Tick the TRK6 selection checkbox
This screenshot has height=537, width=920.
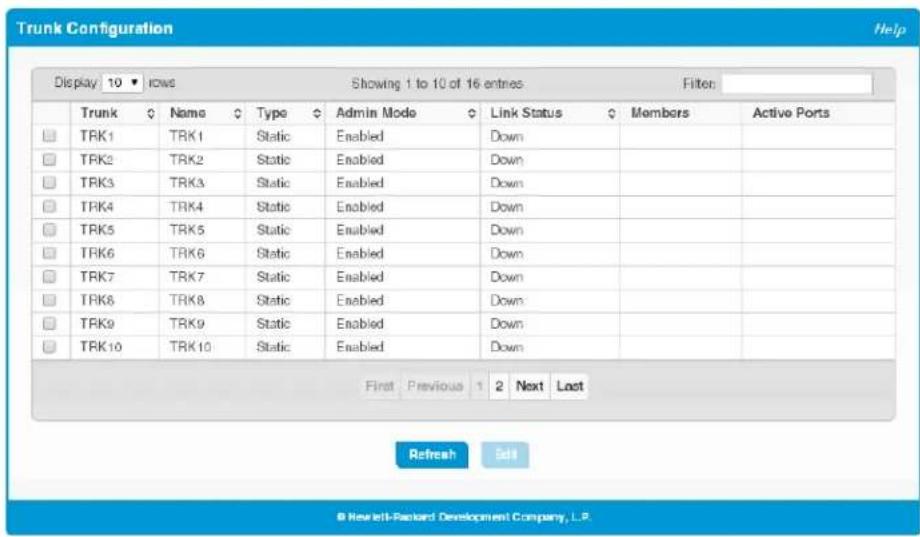tap(49, 254)
